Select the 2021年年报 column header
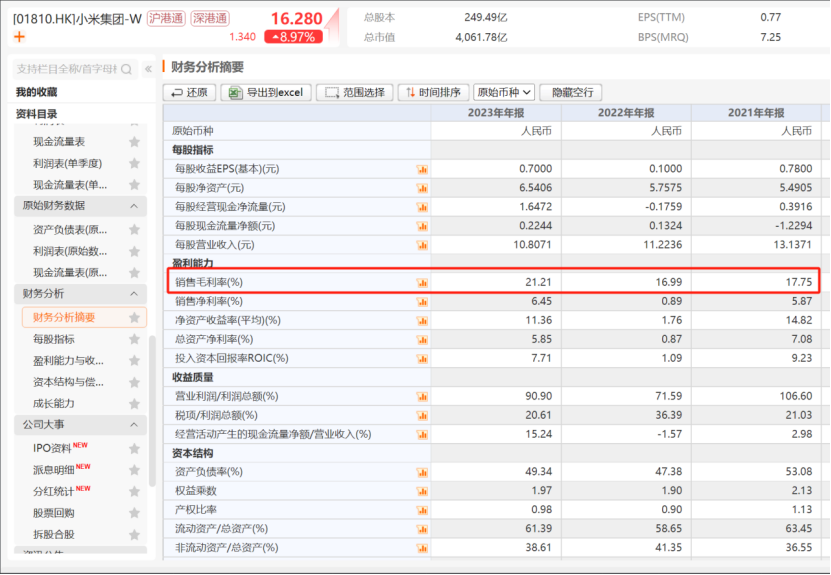The height and width of the screenshot is (575, 831). coord(756,113)
